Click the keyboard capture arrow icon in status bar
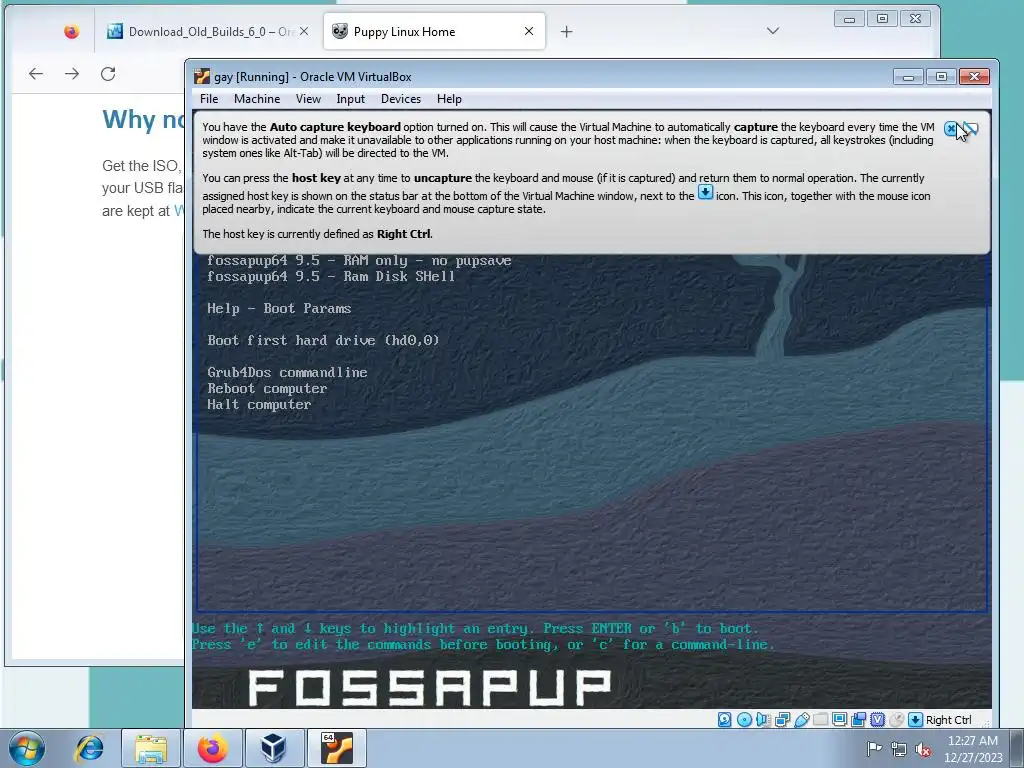The height and width of the screenshot is (768, 1024). 916,720
